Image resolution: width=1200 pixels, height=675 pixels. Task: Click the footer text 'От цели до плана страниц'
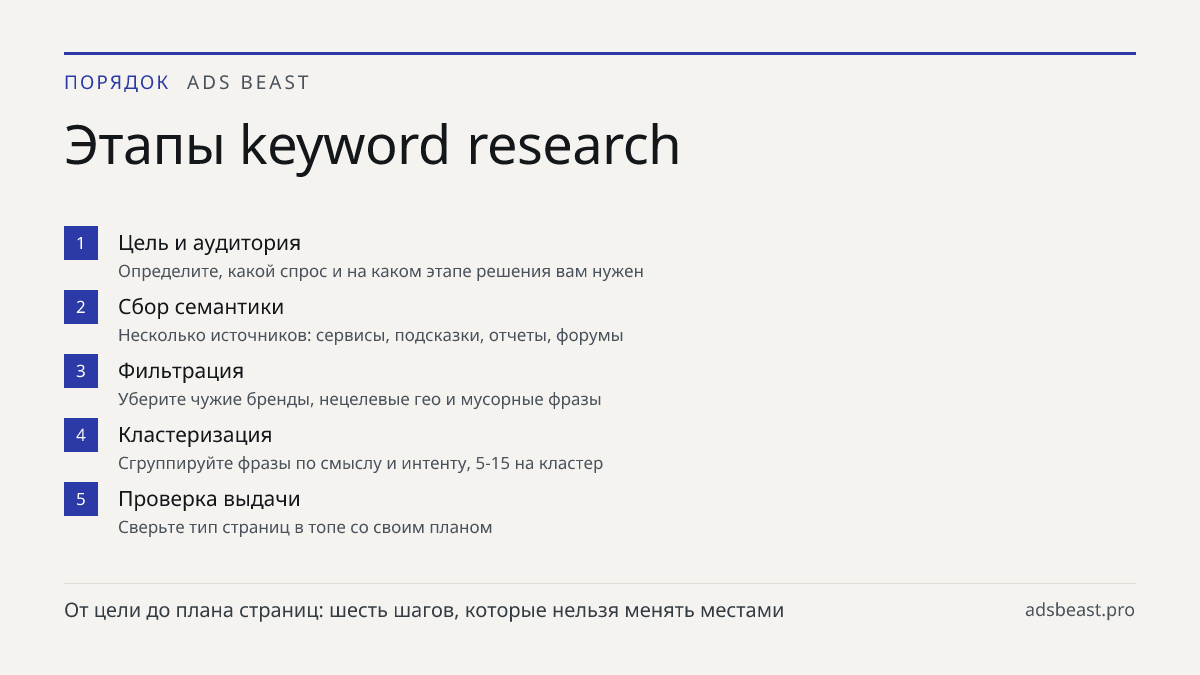tap(193, 610)
